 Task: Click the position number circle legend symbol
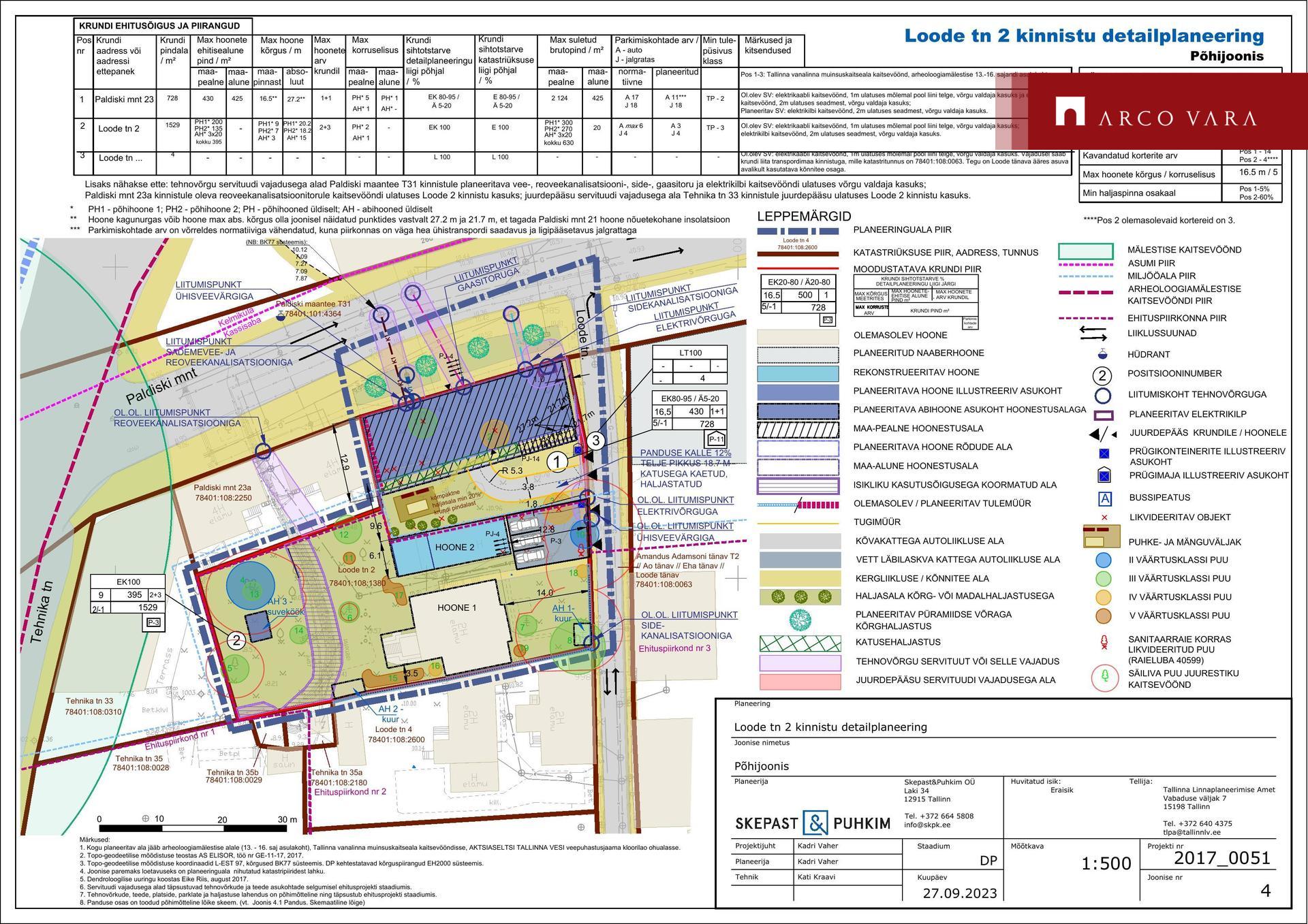[x=1102, y=375]
